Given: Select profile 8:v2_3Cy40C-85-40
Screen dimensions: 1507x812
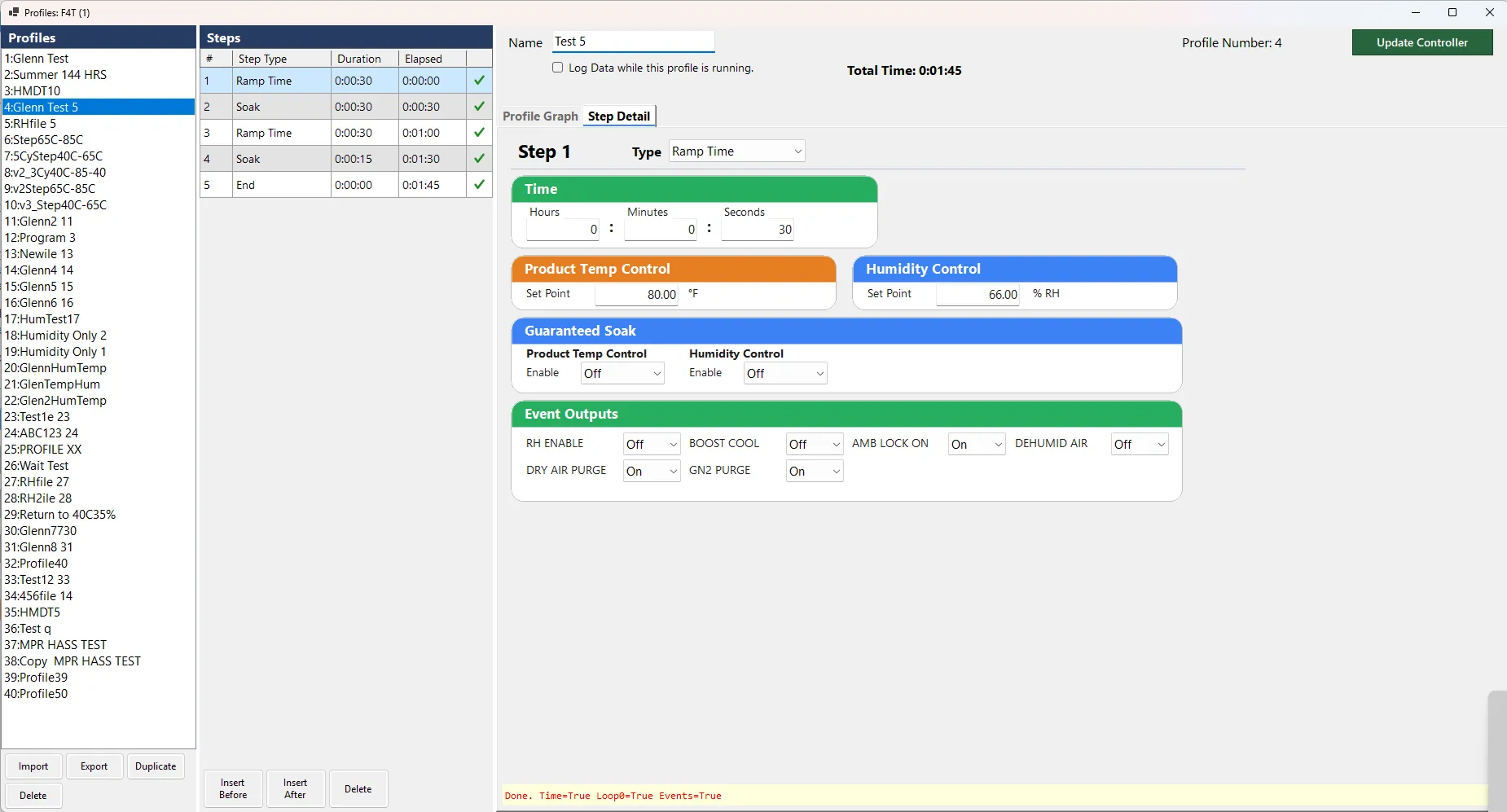Looking at the screenshot, I should click(99, 172).
